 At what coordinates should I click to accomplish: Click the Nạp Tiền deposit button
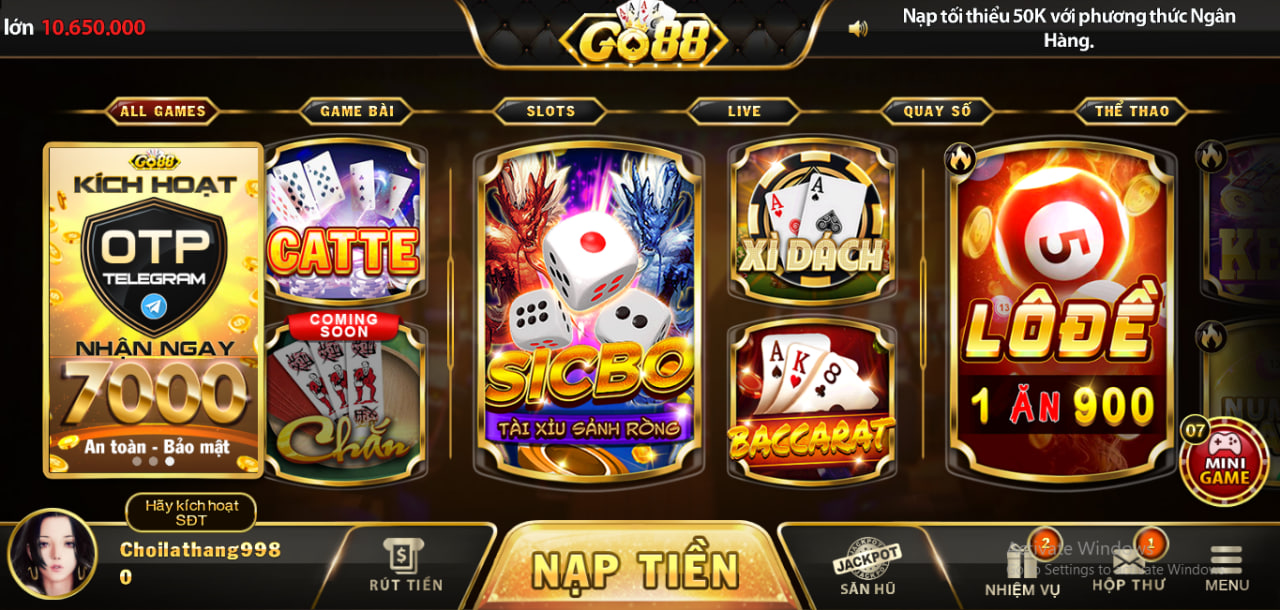pos(635,567)
